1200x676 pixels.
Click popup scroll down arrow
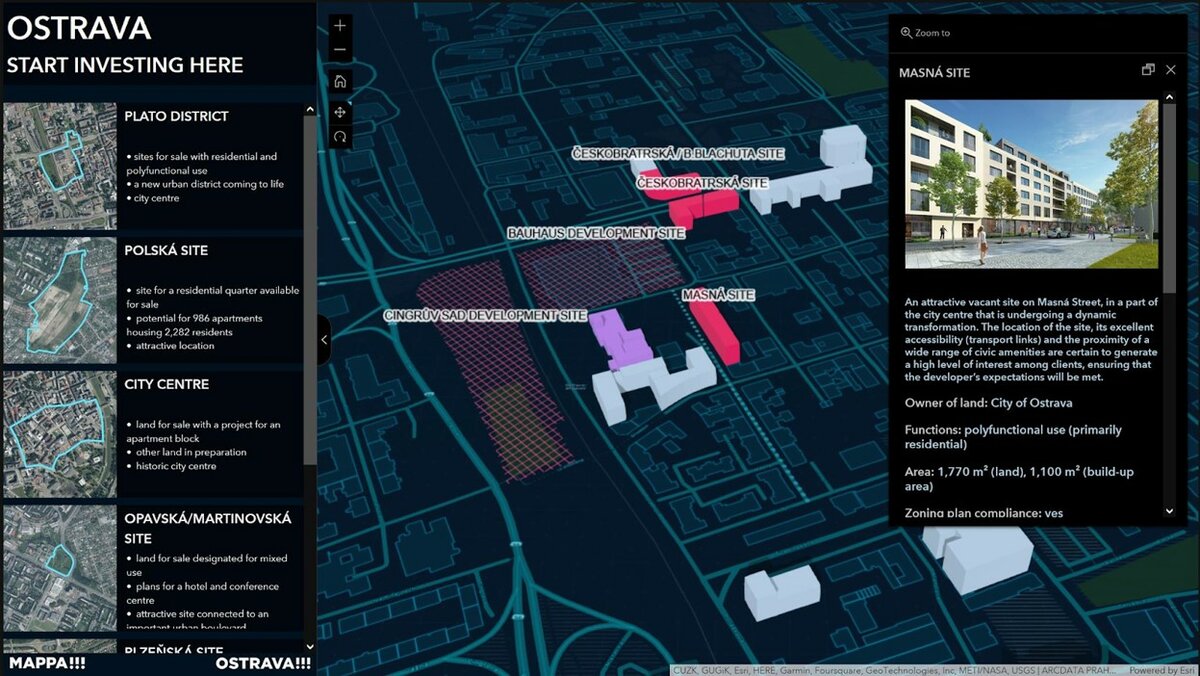1170,511
